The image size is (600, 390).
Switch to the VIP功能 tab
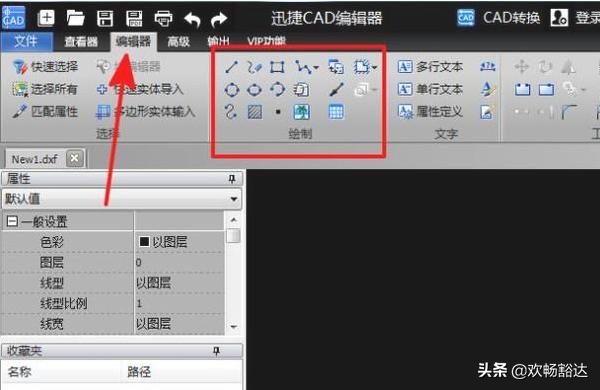click(x=266, y=41)
